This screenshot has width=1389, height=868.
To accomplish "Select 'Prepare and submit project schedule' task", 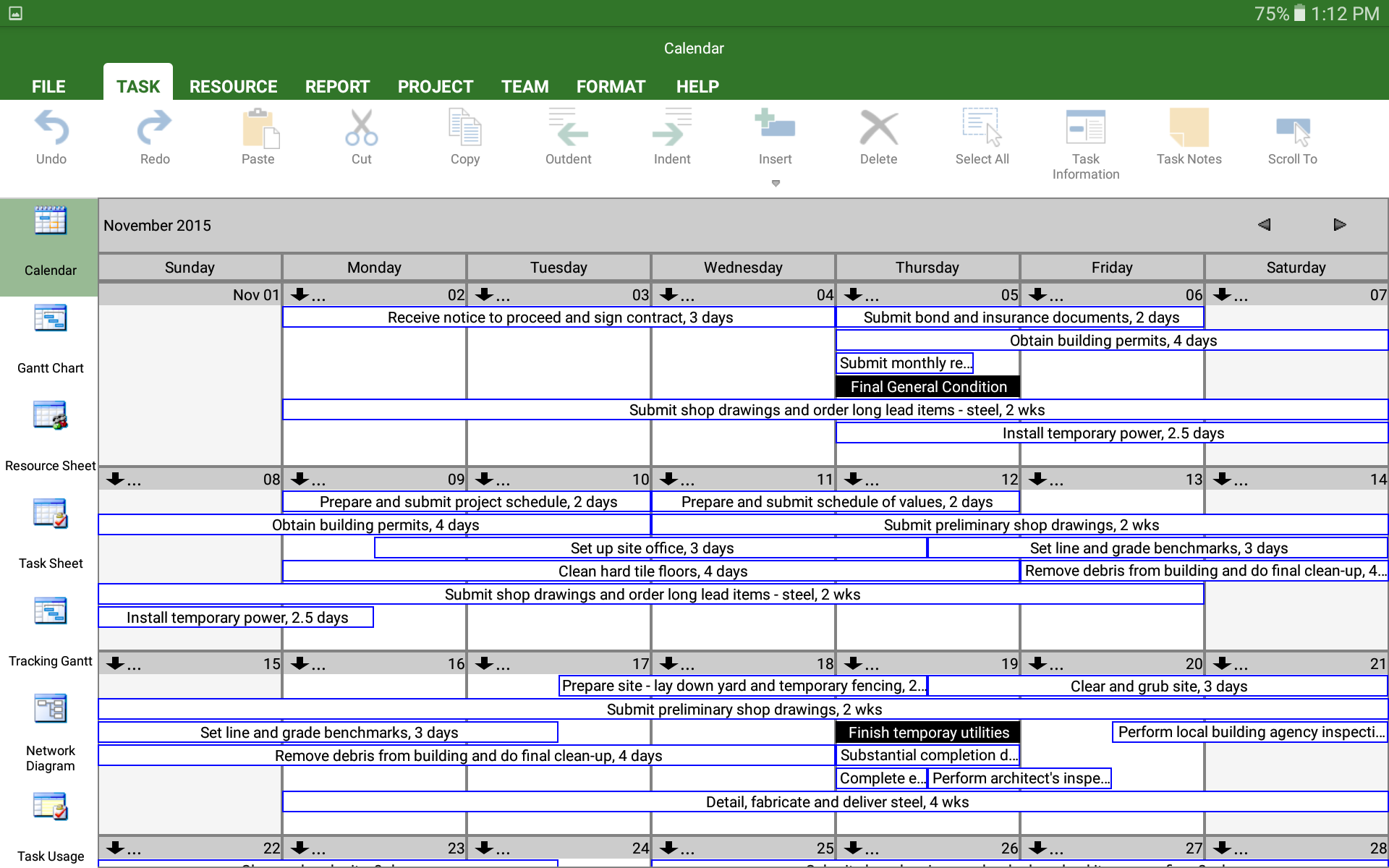I will [x=467, y=502].
